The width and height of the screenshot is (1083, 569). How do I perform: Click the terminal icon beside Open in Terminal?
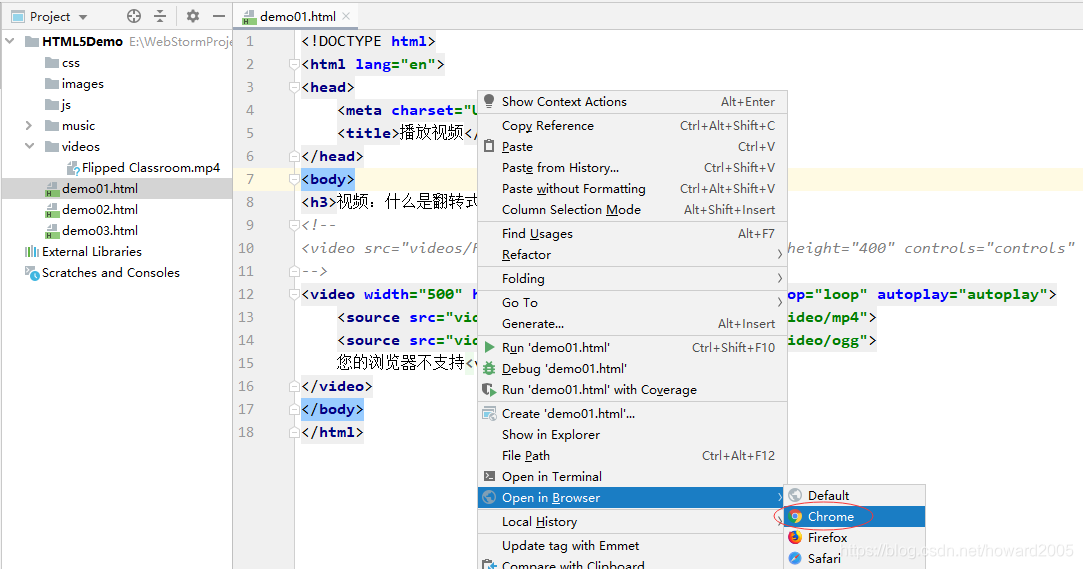coord(489,476)
